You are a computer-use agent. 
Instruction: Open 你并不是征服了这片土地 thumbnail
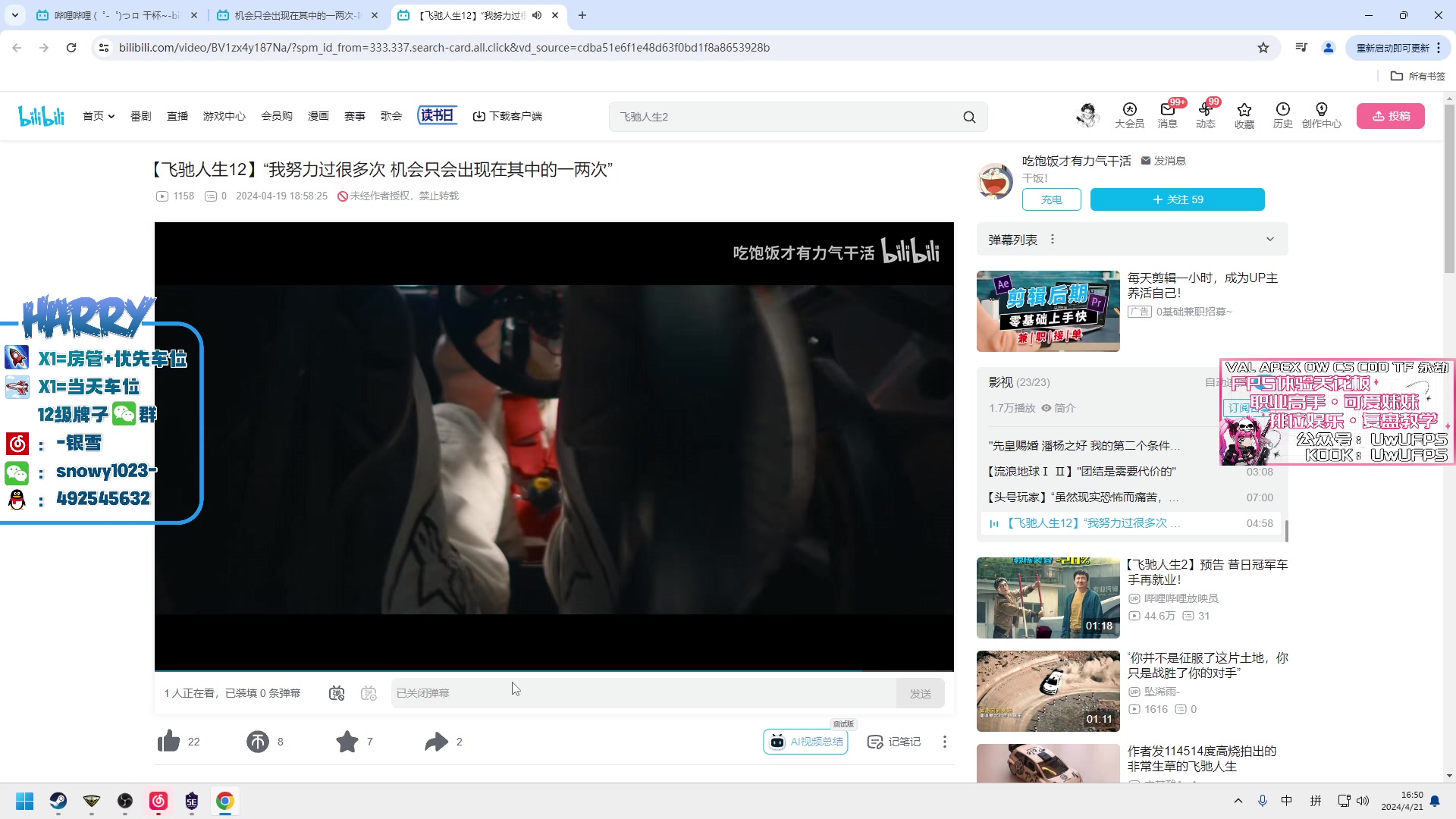(1048, 691)
